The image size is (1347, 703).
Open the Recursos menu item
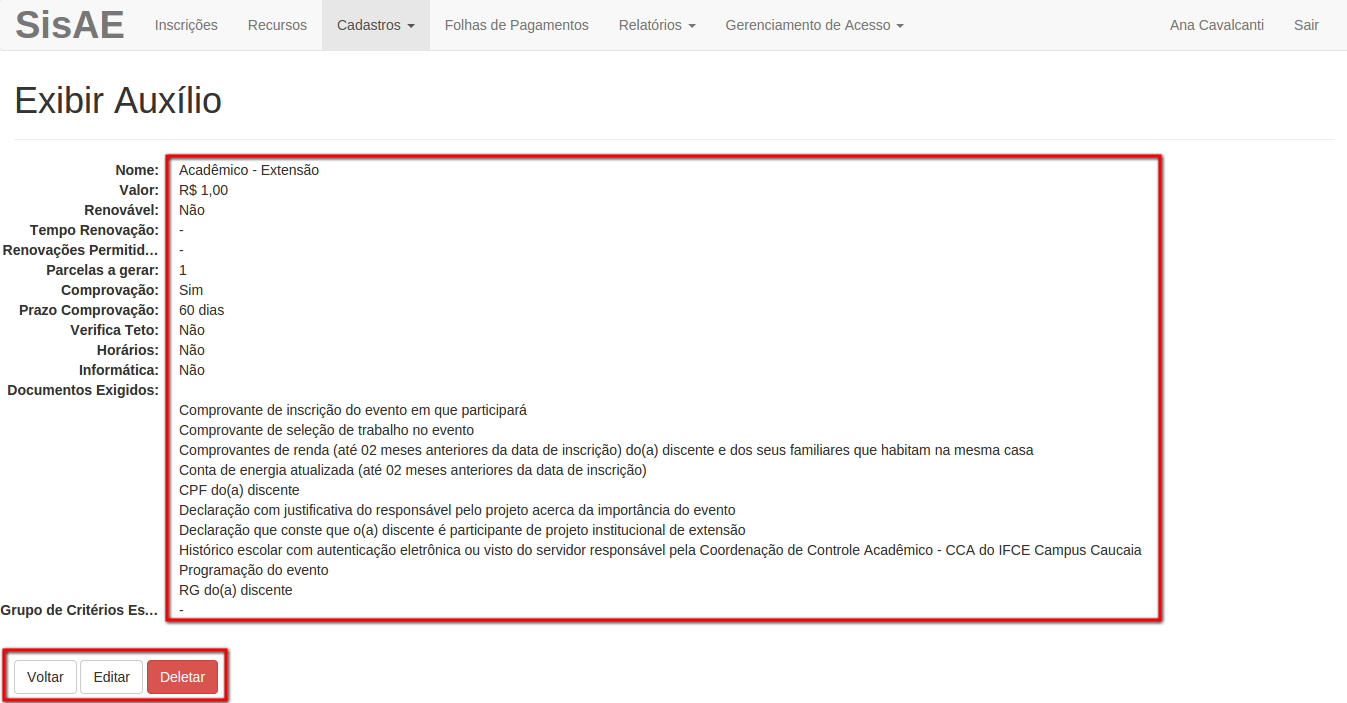point(277,25)
